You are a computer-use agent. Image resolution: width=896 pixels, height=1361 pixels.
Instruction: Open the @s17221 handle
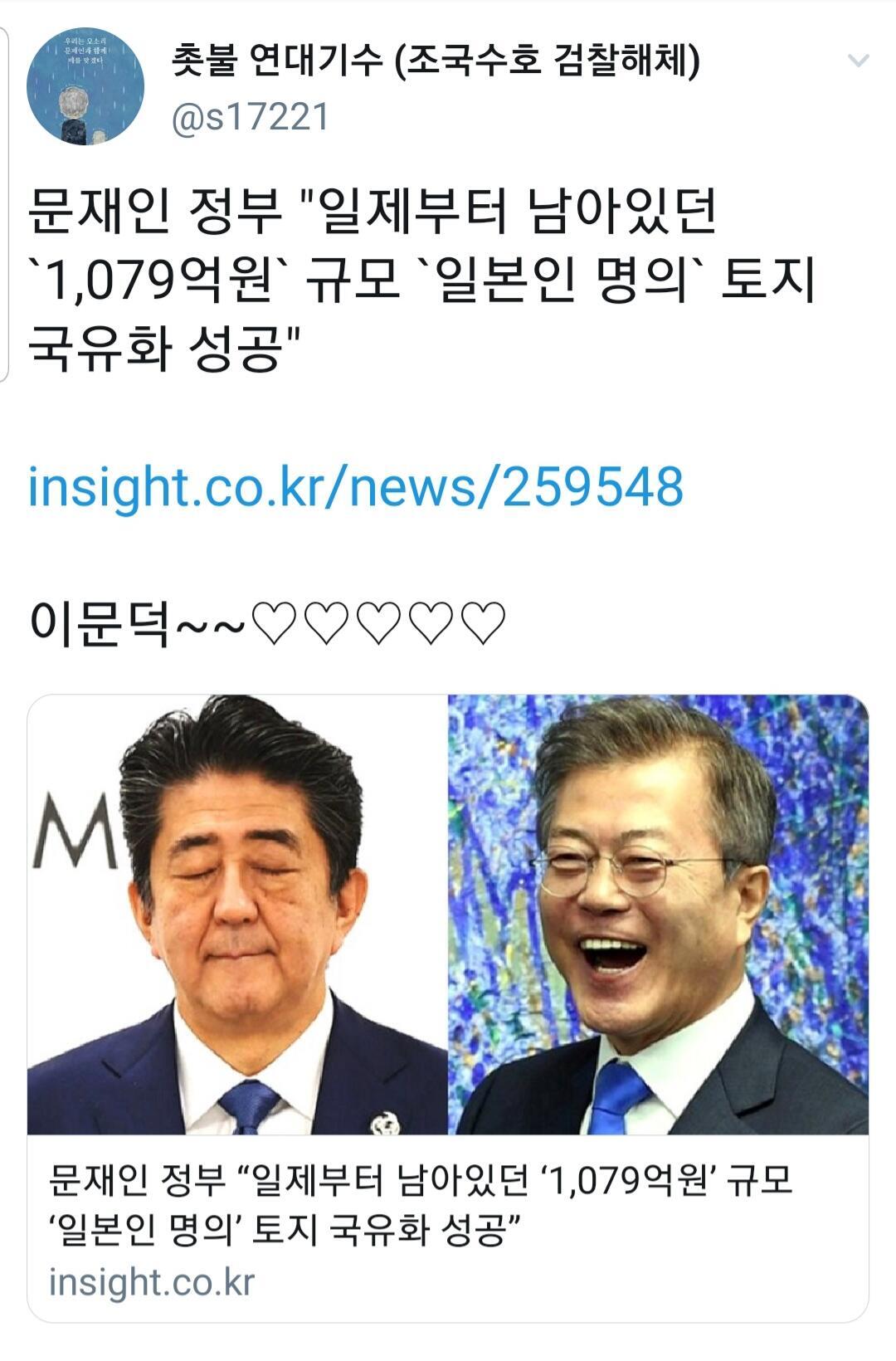click(251, 117)
